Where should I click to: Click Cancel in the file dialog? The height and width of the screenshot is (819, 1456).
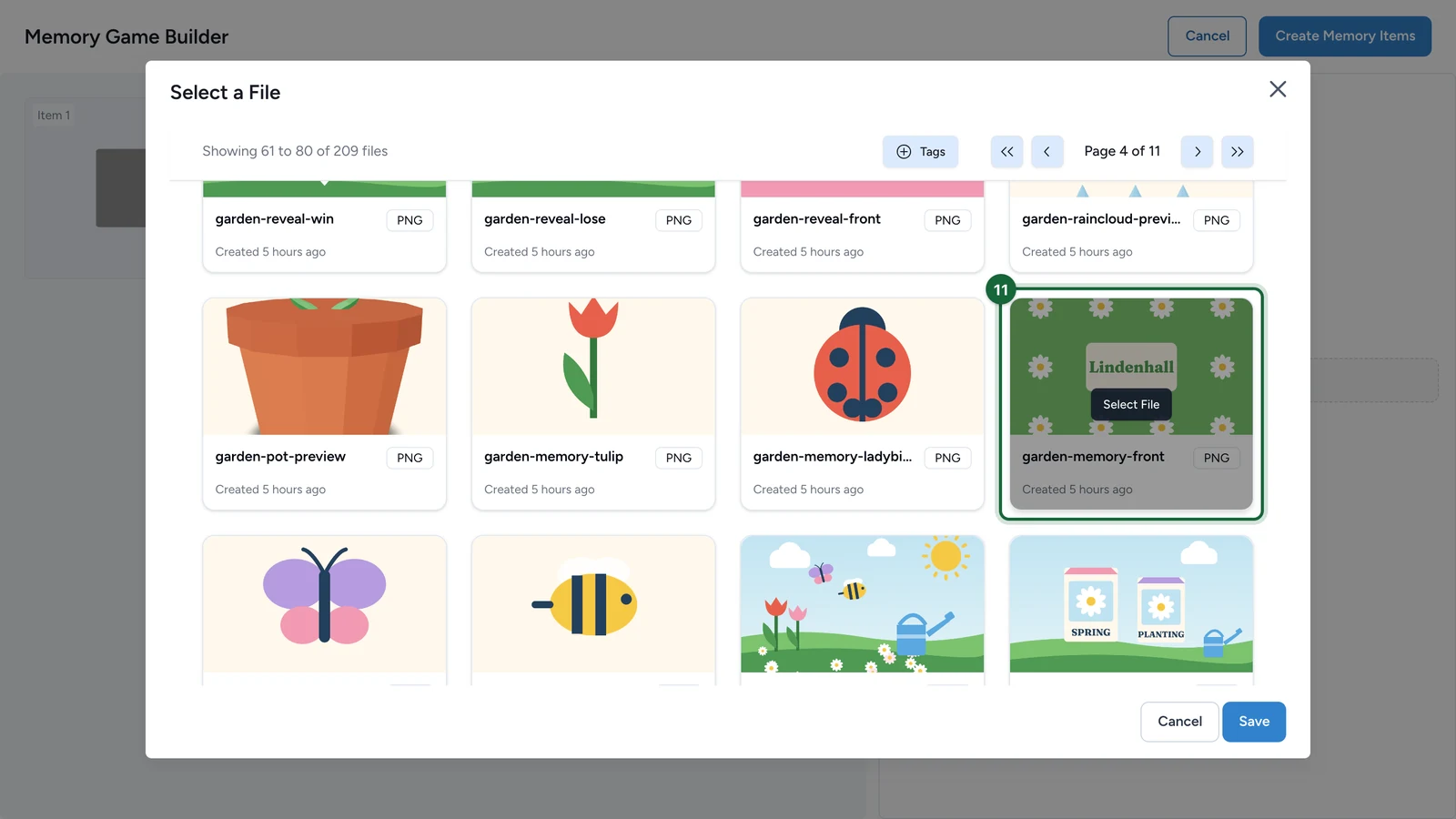[1179, 722]
